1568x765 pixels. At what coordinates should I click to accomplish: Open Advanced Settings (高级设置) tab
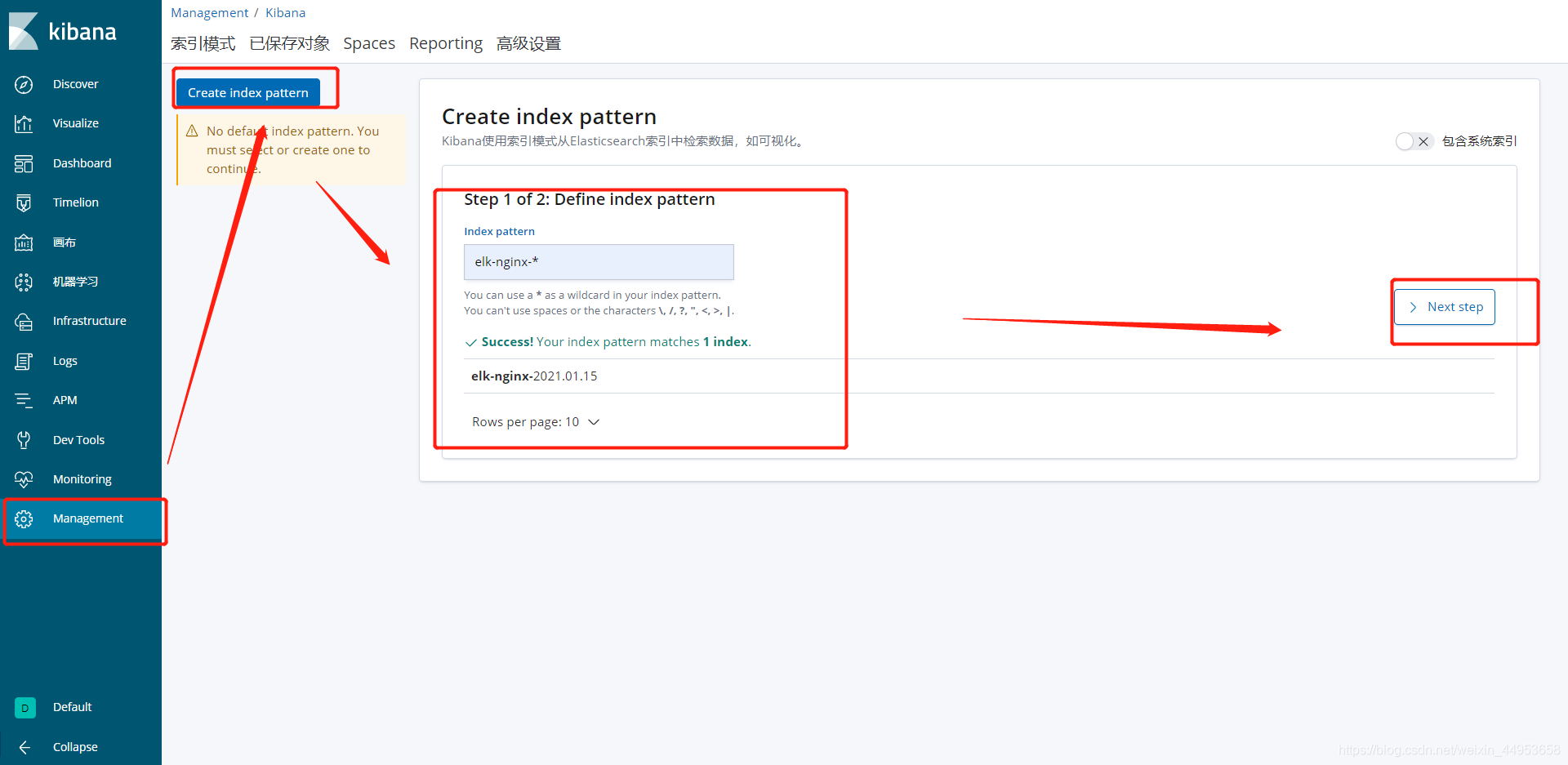(528, 43)
